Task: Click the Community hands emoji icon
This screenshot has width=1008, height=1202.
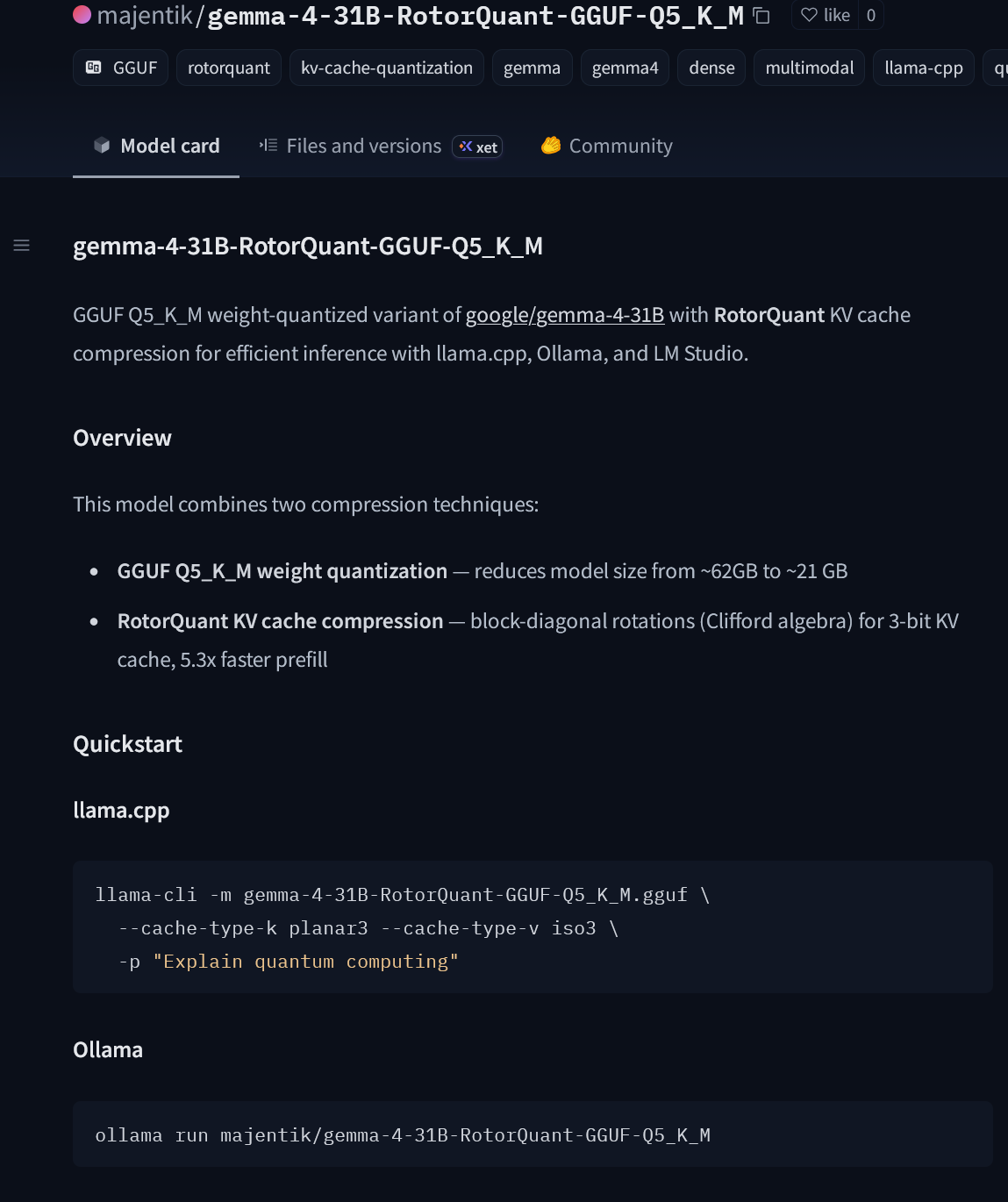Action: [x=551, y=146]
